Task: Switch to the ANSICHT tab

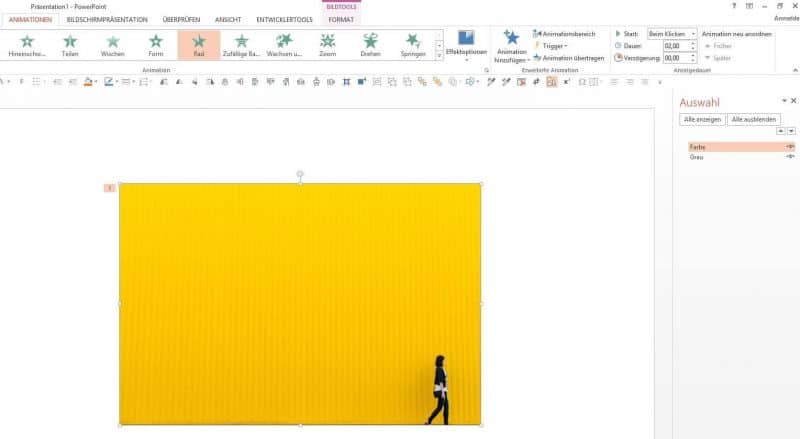Action: (228, 19)
